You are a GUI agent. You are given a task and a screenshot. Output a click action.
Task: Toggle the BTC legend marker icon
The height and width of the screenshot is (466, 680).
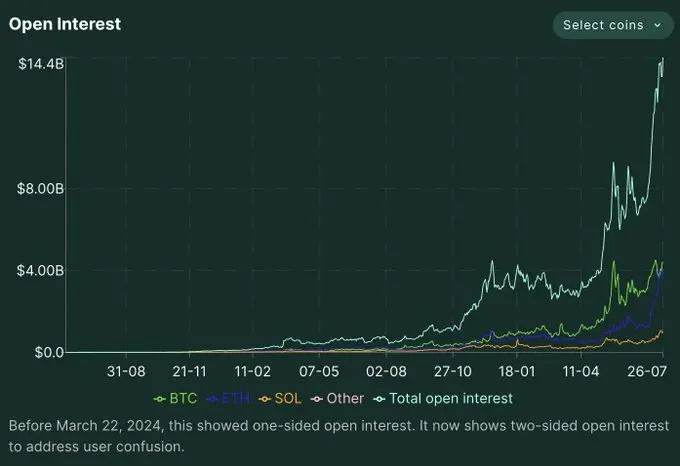[x=160, y=399]
